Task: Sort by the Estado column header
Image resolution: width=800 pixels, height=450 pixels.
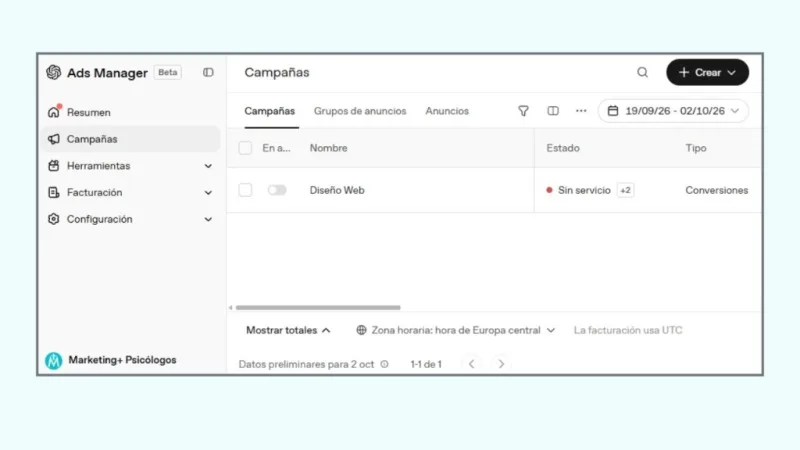Action: [563, 148]
